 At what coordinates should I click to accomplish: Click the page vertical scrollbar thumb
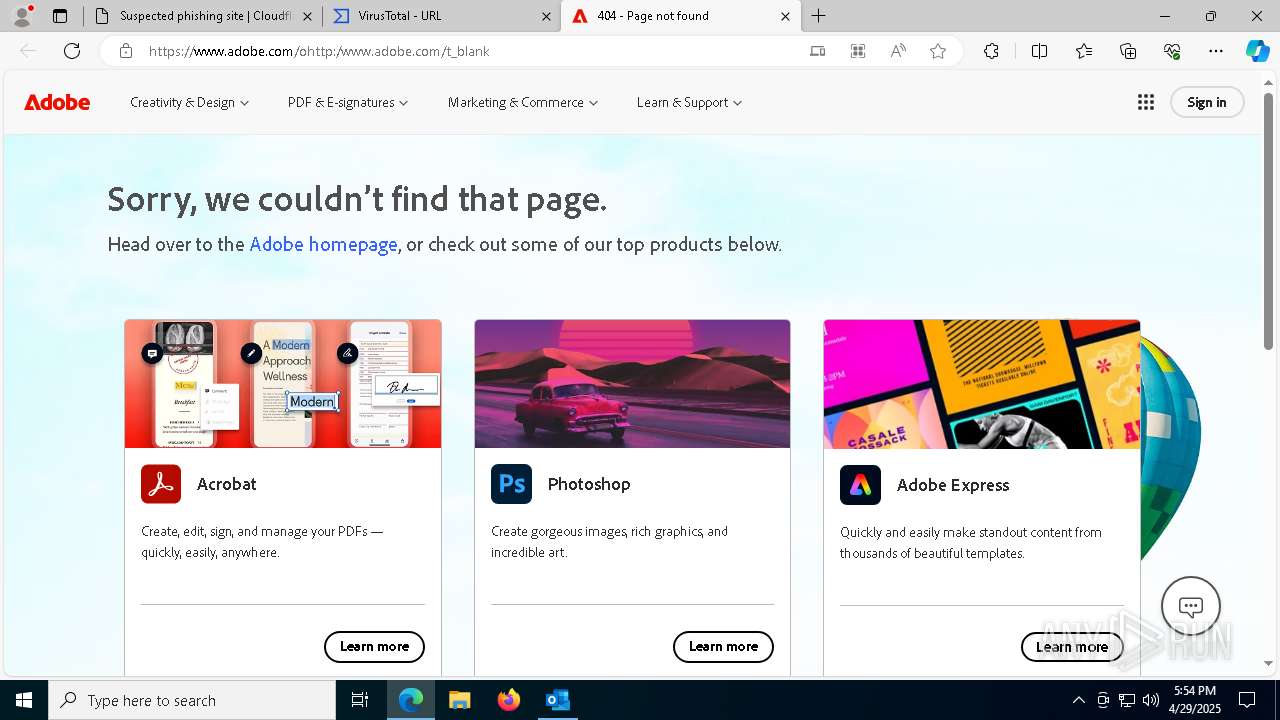[x=1268, y=220]
